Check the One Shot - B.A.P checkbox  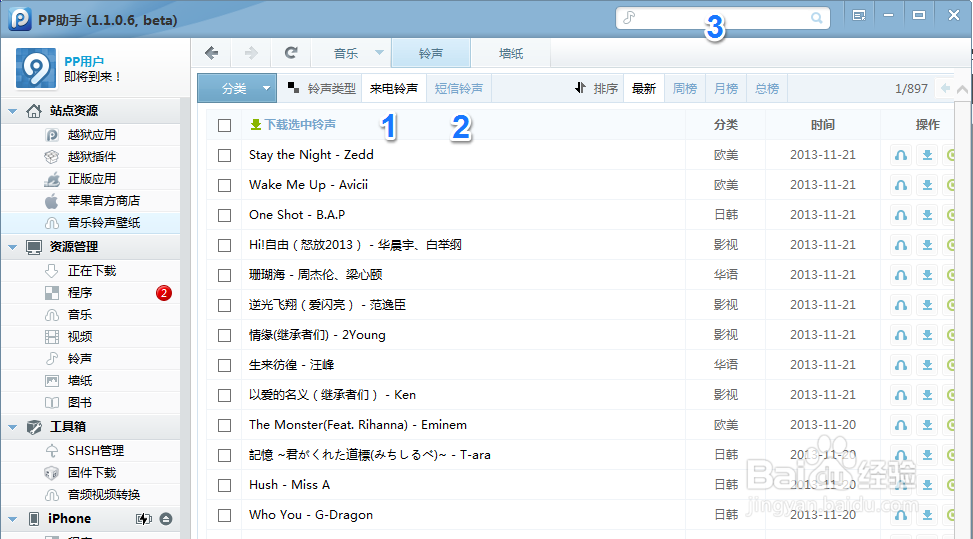point(225,215)
